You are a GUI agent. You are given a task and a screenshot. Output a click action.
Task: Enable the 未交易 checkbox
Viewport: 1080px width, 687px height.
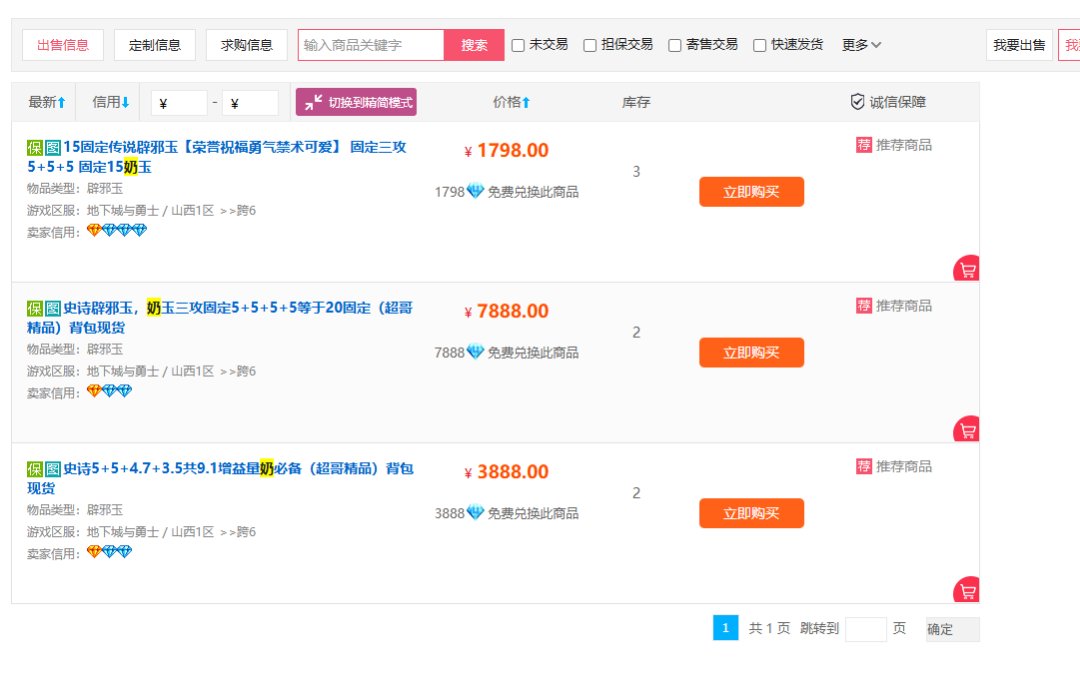coord(518,45)
